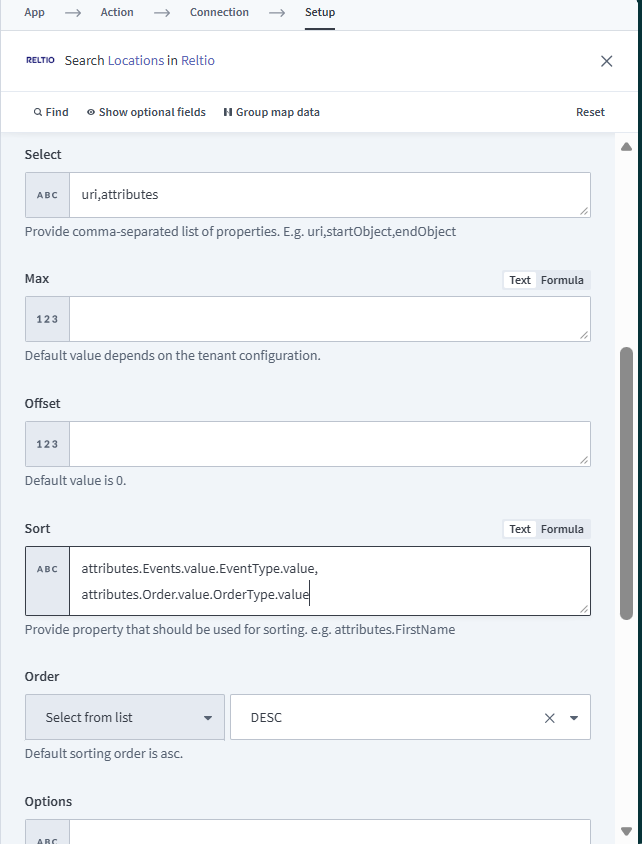Screen dimensions: 642x844
Task: Go to the Action step tab
Action: click(x=117, y=13)
